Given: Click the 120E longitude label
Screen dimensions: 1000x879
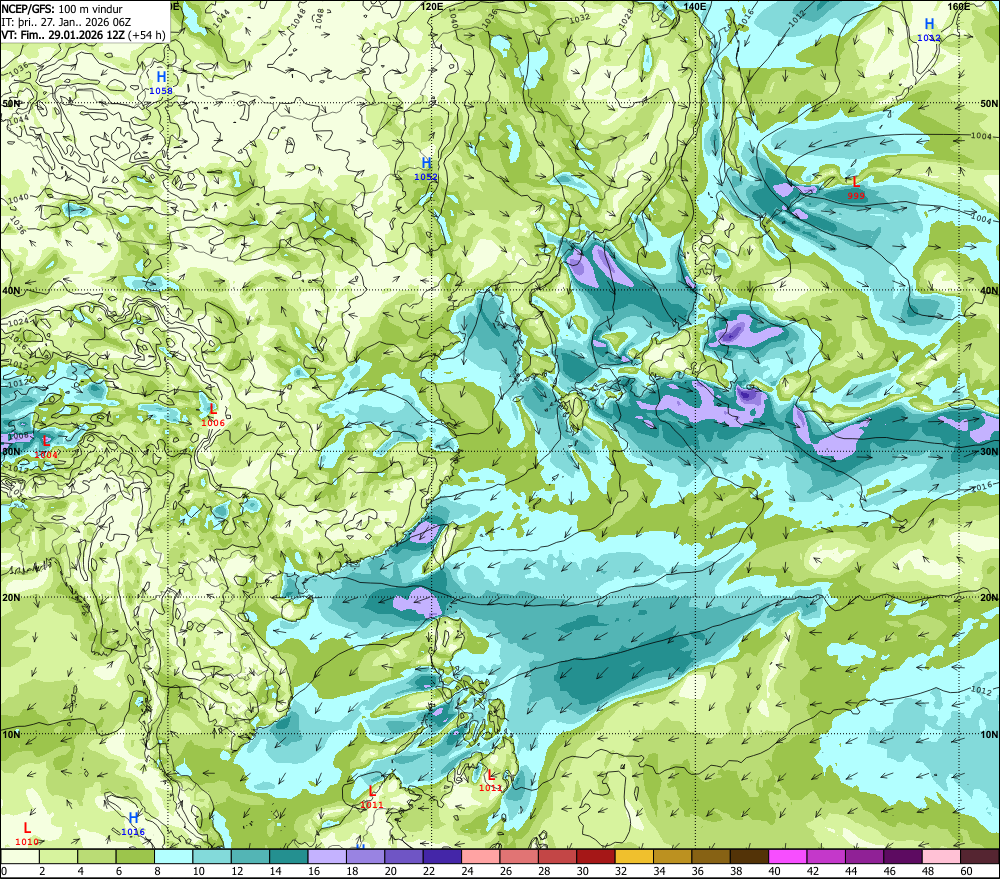Looking at the screenshot, I should coord(432,6).
